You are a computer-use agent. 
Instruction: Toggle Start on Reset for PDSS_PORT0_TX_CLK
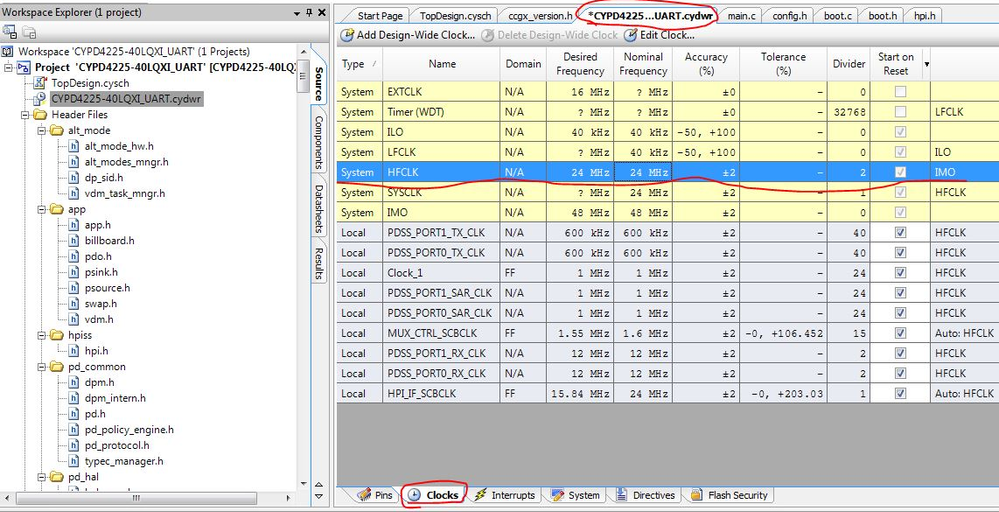900,253
